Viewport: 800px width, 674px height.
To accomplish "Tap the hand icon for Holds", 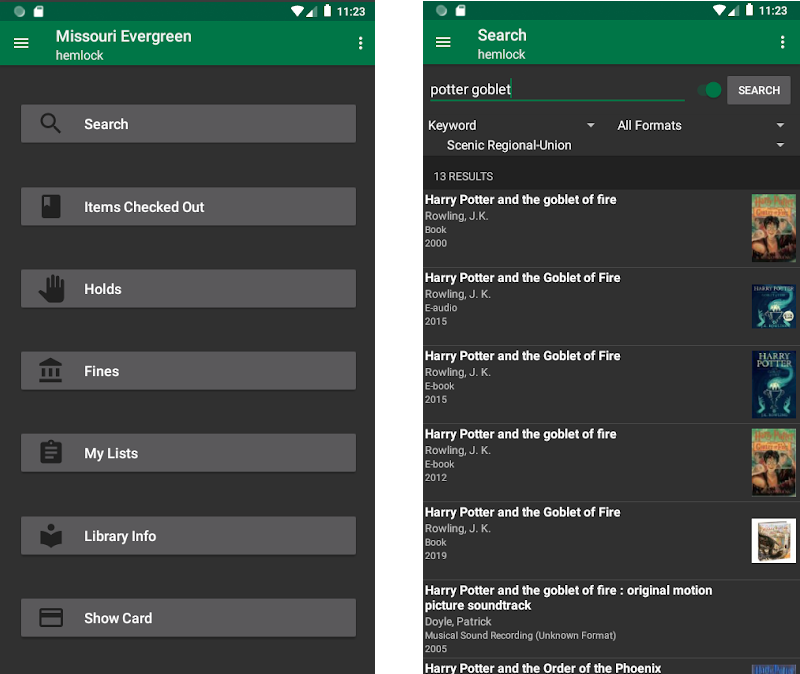I will coord(52,289).
